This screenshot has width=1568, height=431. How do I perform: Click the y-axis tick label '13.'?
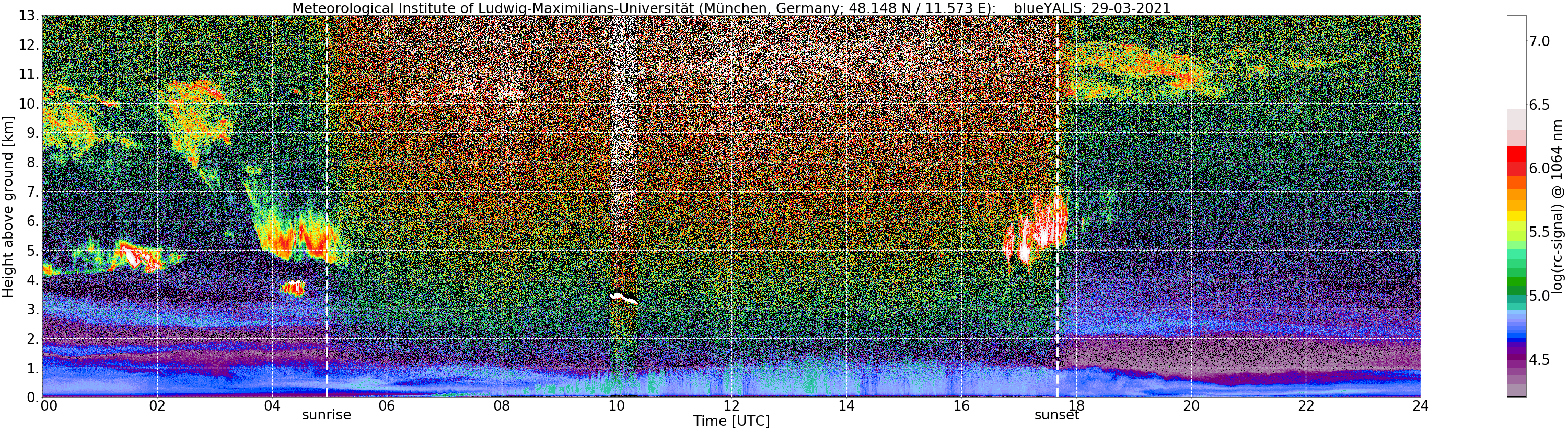[29, 16]
